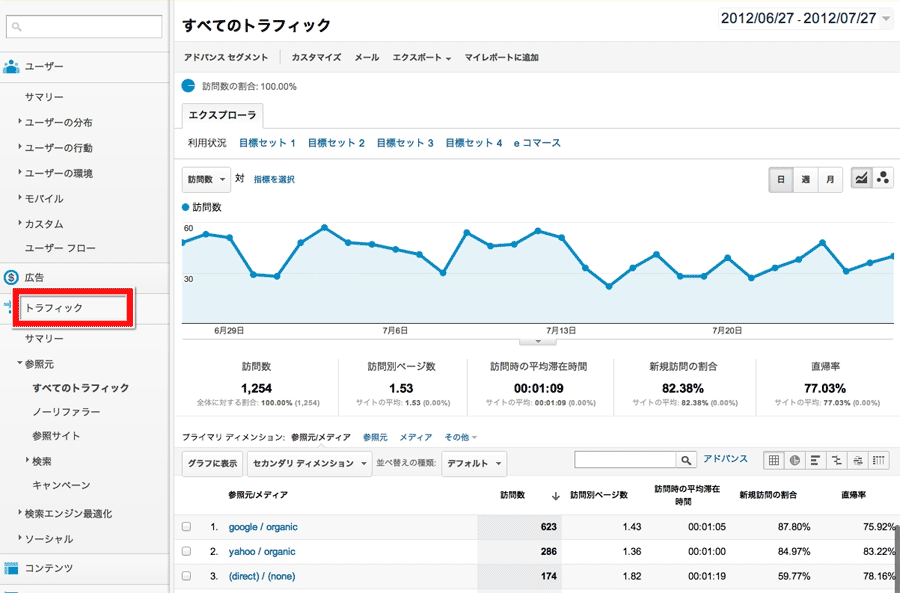Open the エクスプローラ tab
This screenshot has width=900, height=593.
(223, 116)
